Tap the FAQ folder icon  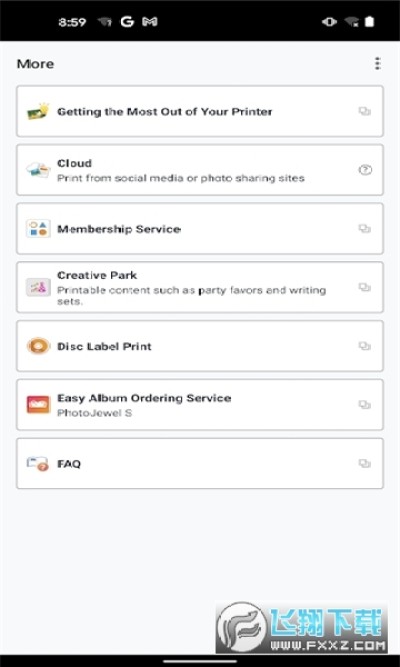(x=38, y=464)
